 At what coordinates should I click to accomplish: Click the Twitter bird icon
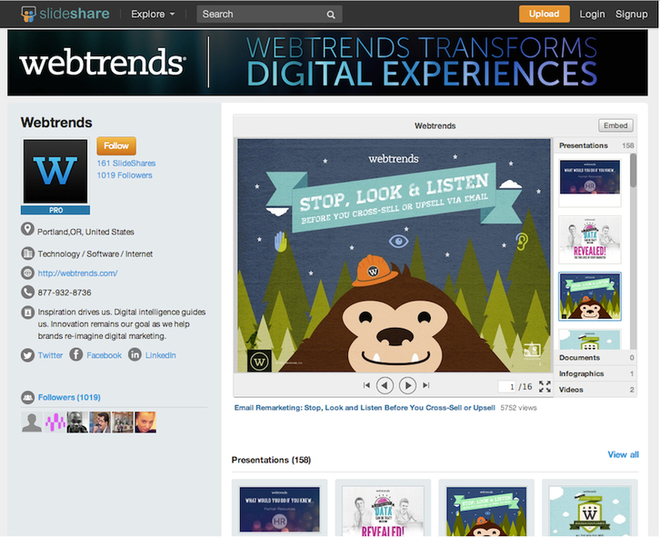coord(27,355)
